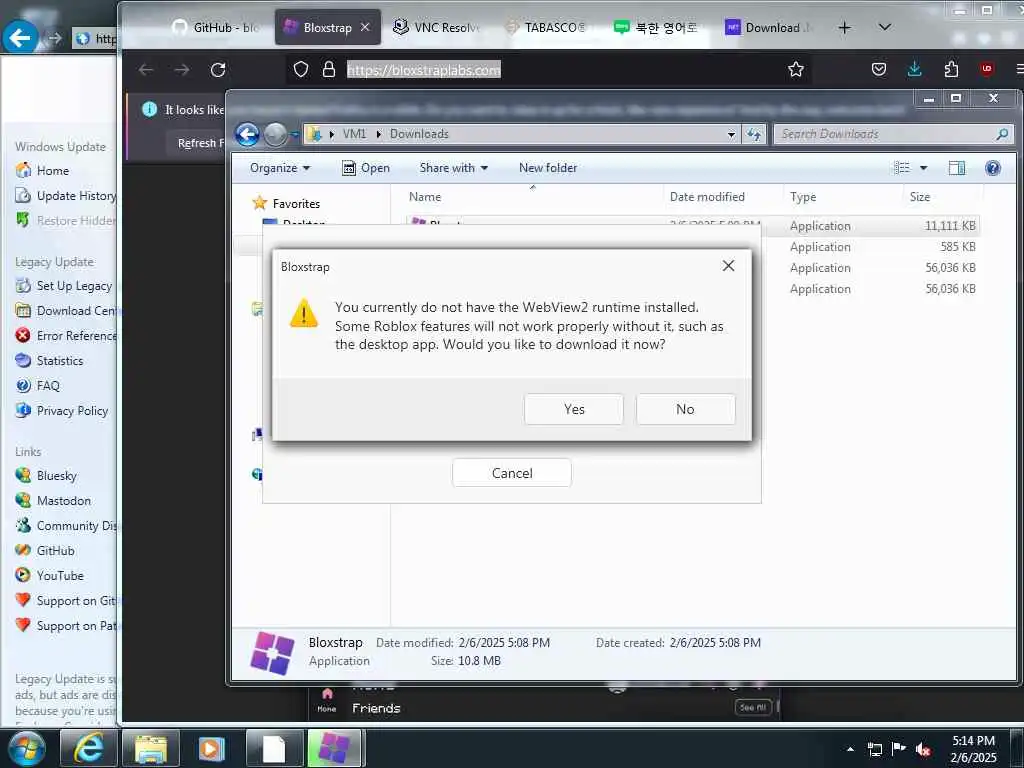Click the Explorer back arrow
This screenshot has height=768, width=1024.
[x=248, y=135]
